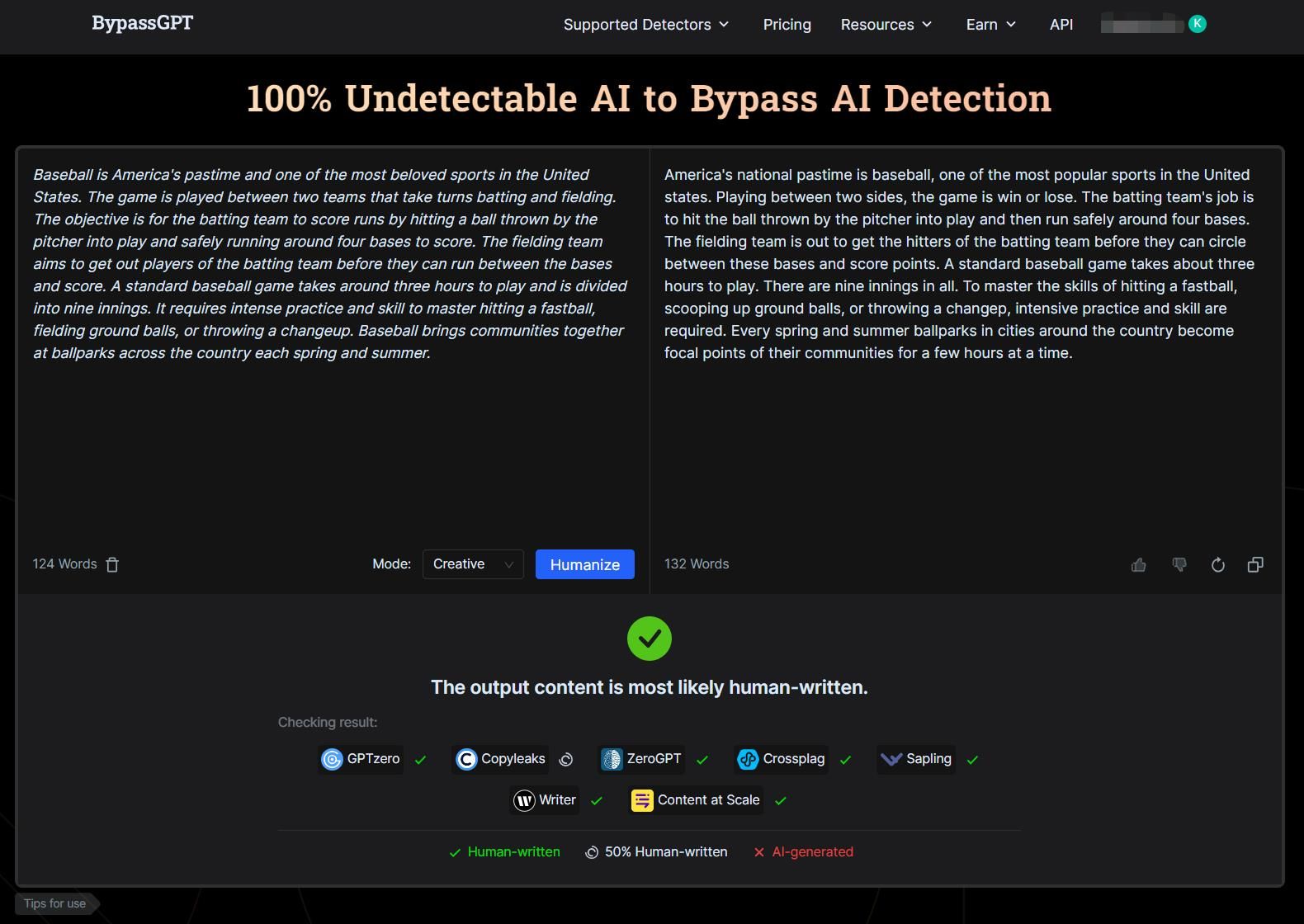Expand the Earn dropdown menu

click(x=991, y=25)
